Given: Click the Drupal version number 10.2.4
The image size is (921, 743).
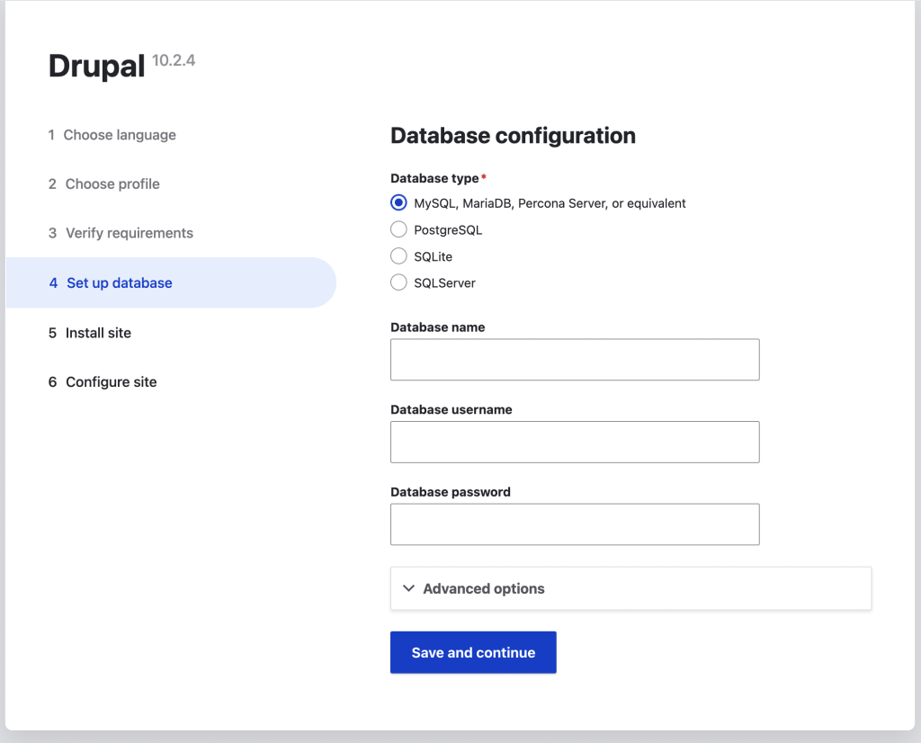Looking at the screenshot, I should click(174, 60).
